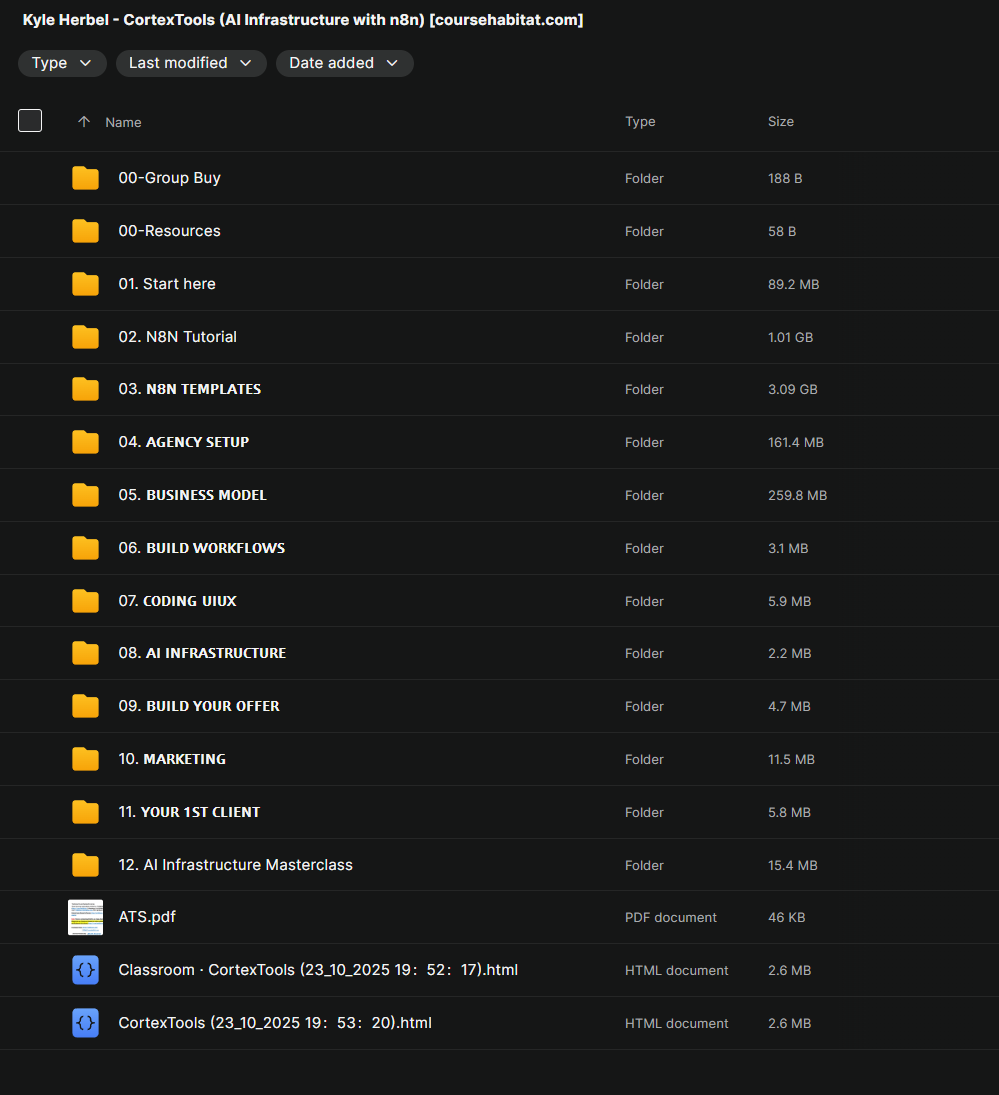Click the 10. MARKETING folder icon
Screen dimensions: 999x1095
85,759
